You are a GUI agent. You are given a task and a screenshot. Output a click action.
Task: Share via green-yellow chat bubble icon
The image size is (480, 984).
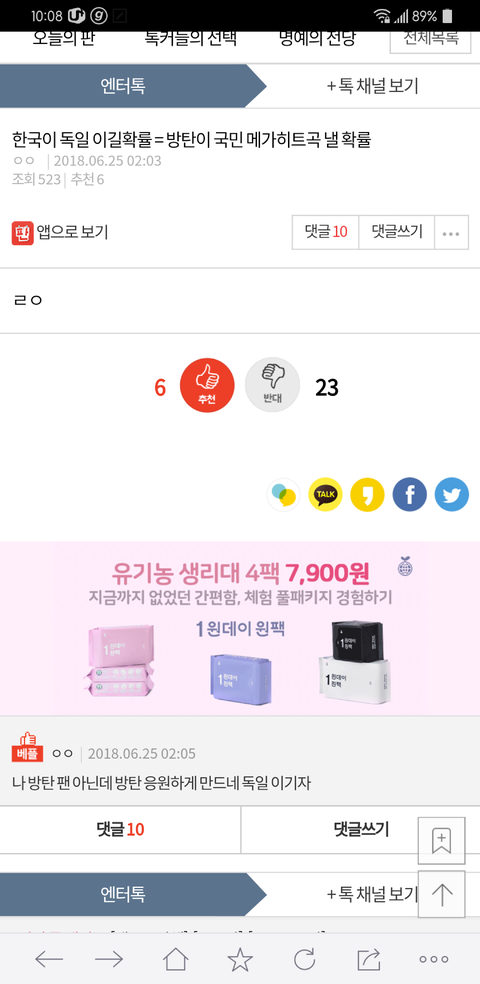(284, 495)
